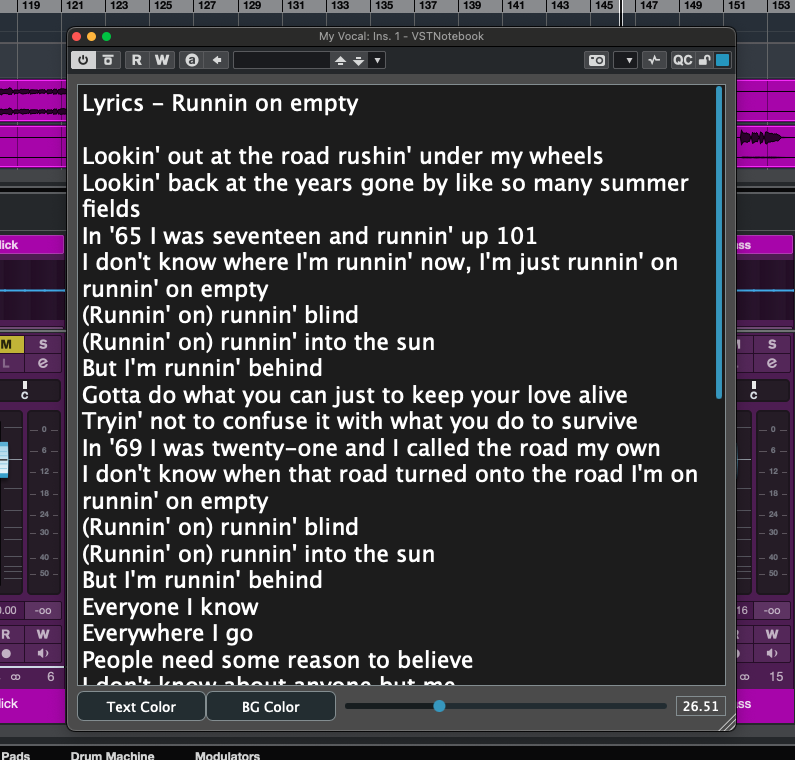
Task: Click the 26.51 font size value field
Action: (x=700, y=706)
